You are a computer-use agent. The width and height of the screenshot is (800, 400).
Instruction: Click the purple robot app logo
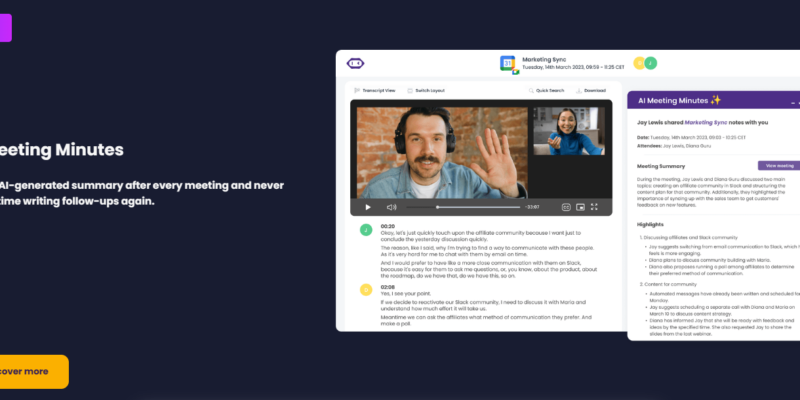(x=355, y=63)
